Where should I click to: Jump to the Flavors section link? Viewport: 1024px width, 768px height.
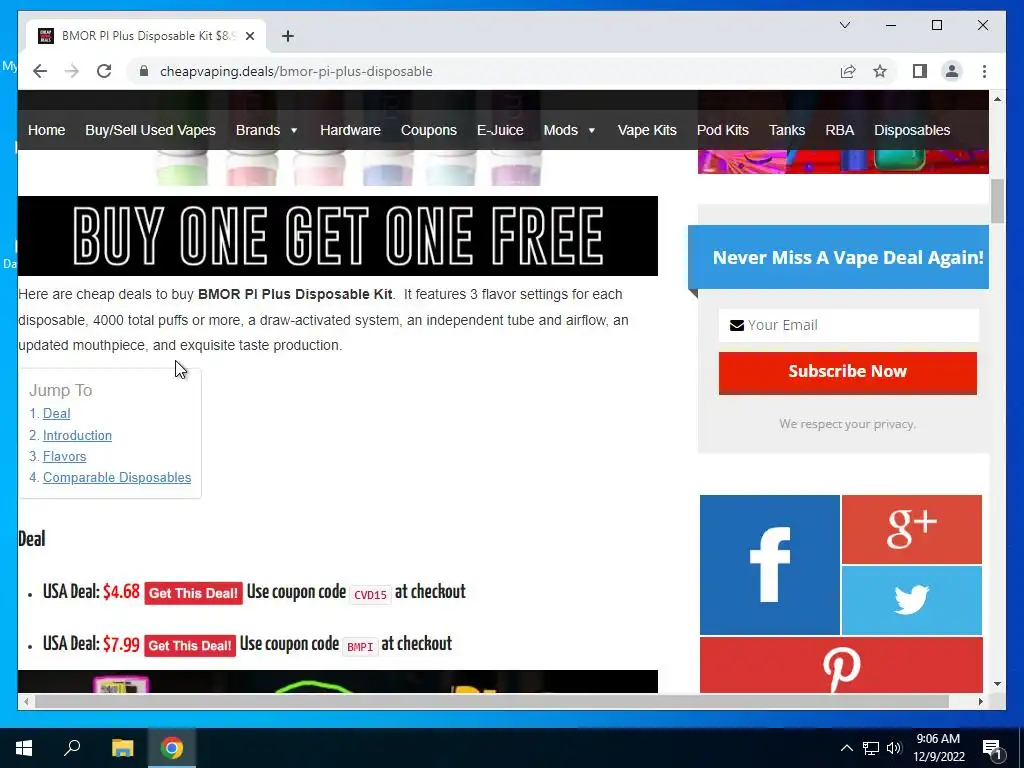tap(64, 456)
